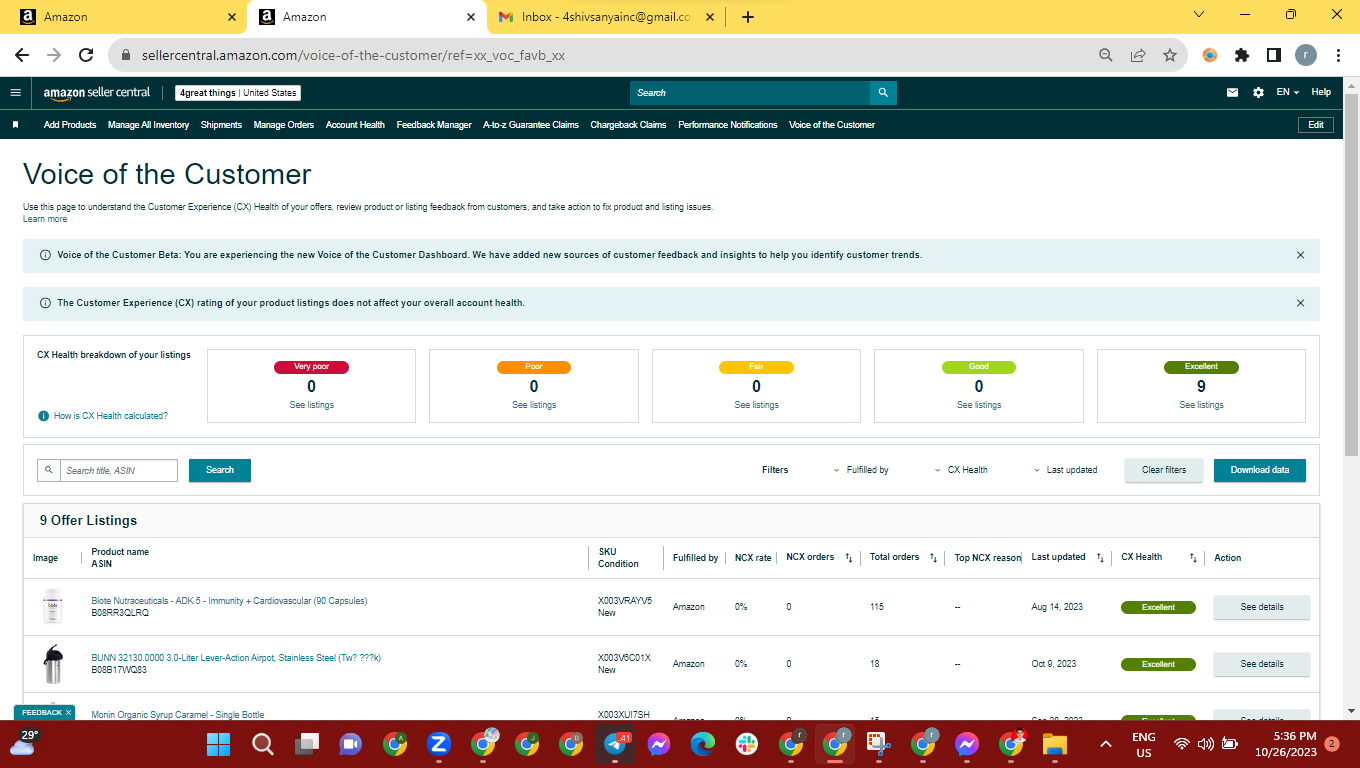
Task: Open Telegram from the taskbar
Action: pos(614,744)
